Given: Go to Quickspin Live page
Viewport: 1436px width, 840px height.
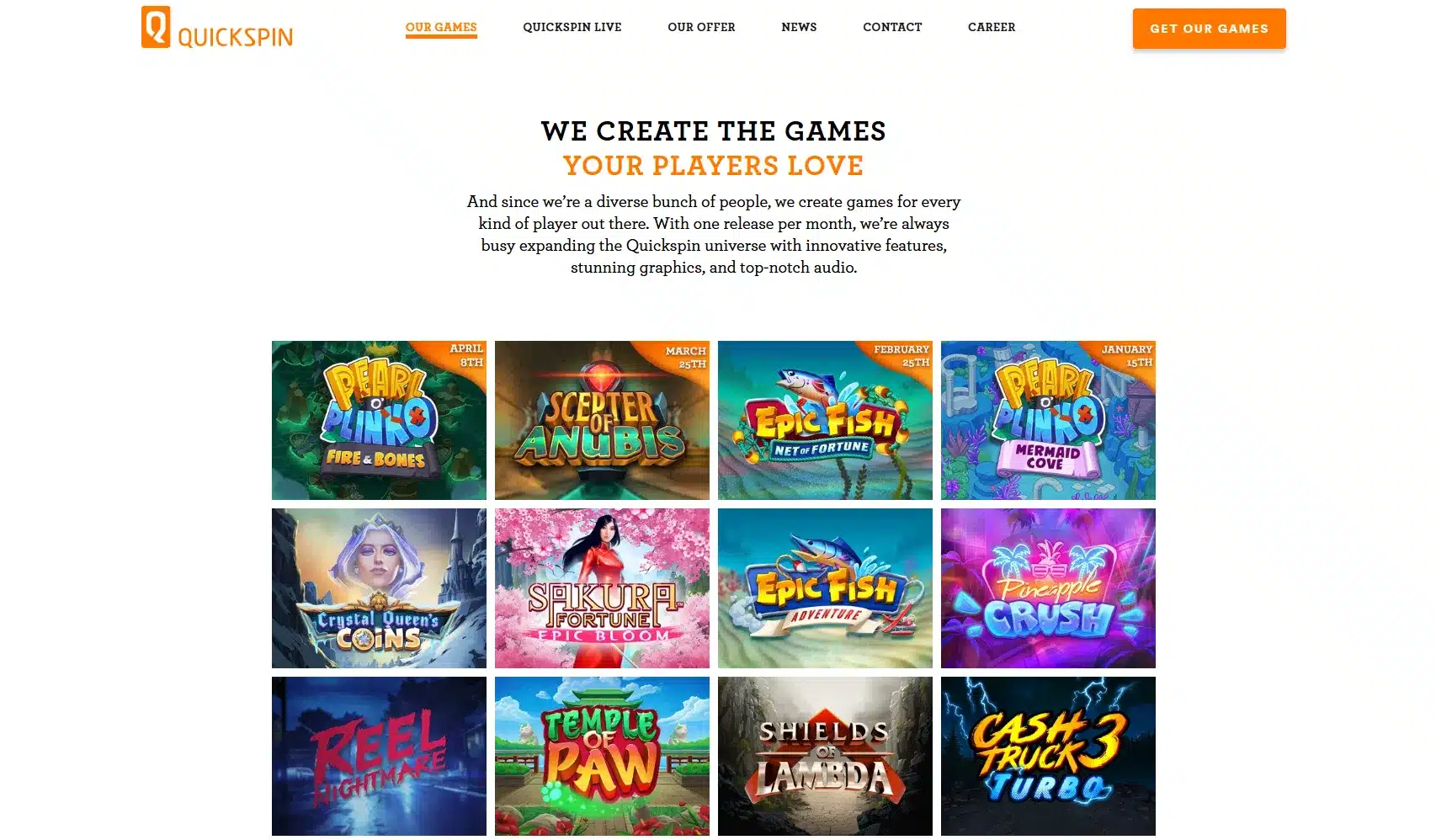Looking at the screenshot, I should click(x=572, y=27).
